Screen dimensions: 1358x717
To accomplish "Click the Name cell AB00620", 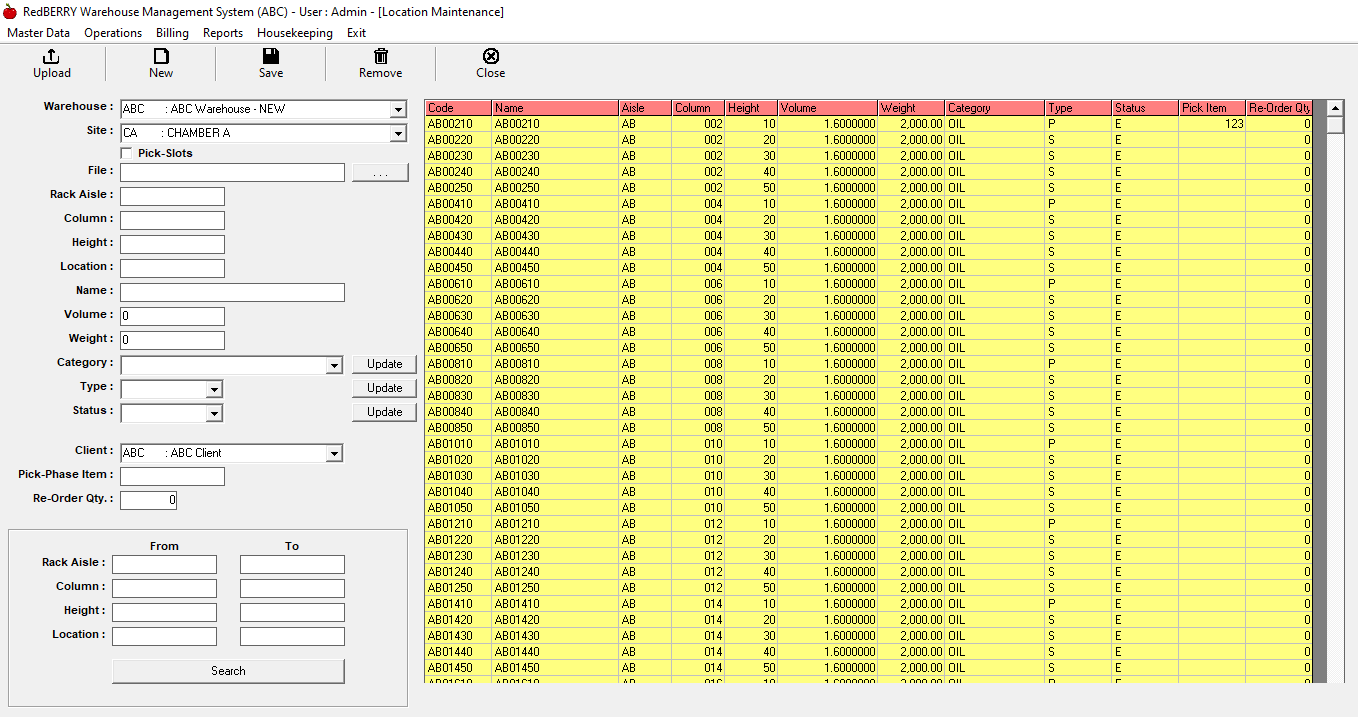I will pyautogui.click(x=555, y=300).
